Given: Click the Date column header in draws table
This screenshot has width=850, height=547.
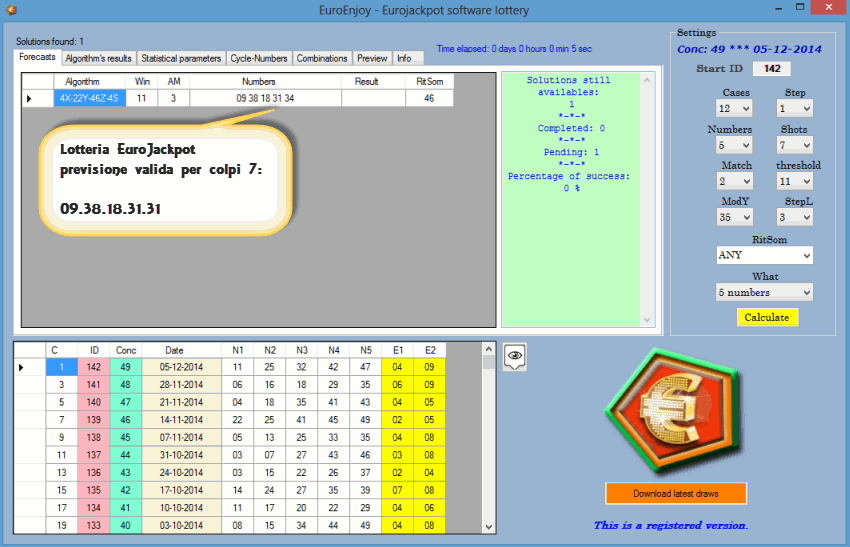Looking at the screenshot, I should coord(181,350).
